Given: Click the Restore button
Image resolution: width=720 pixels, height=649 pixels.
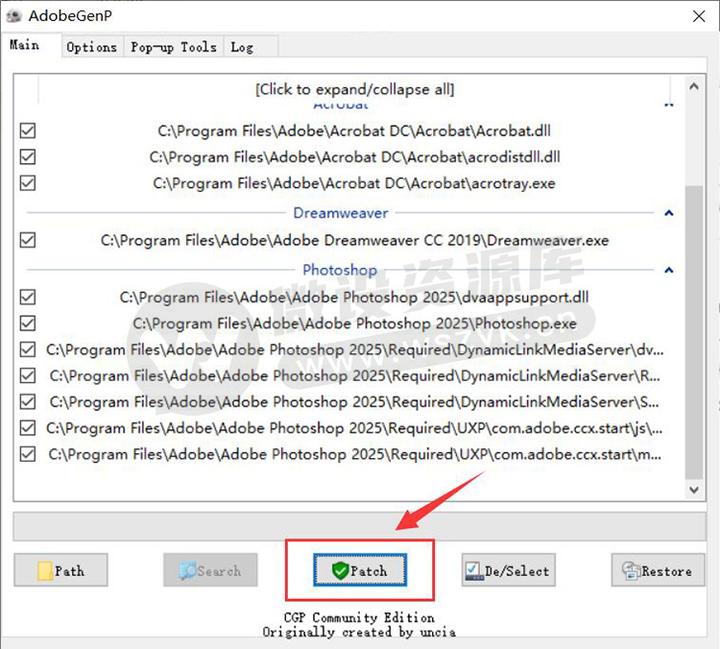Looking at the screenshot, I should (658, 570).
